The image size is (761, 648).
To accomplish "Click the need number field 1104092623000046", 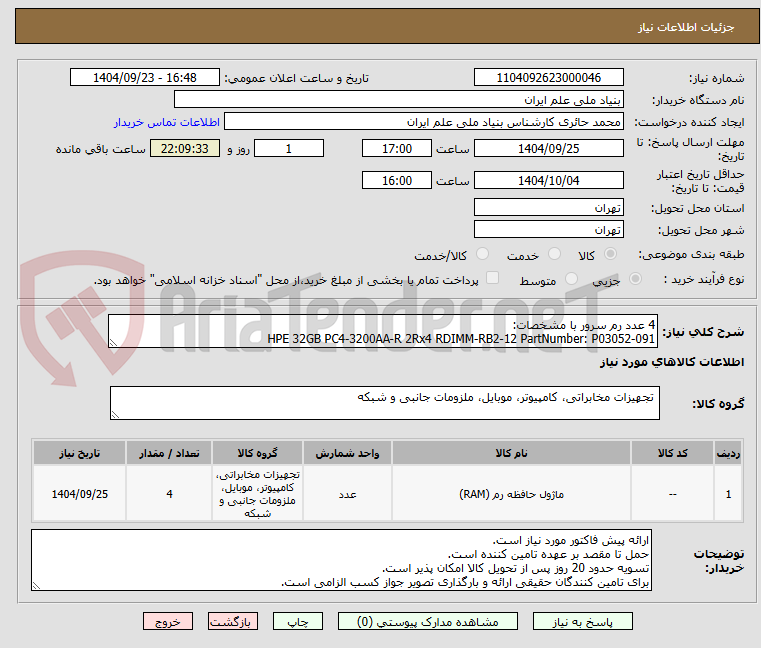I will click(x=548, y=78).
